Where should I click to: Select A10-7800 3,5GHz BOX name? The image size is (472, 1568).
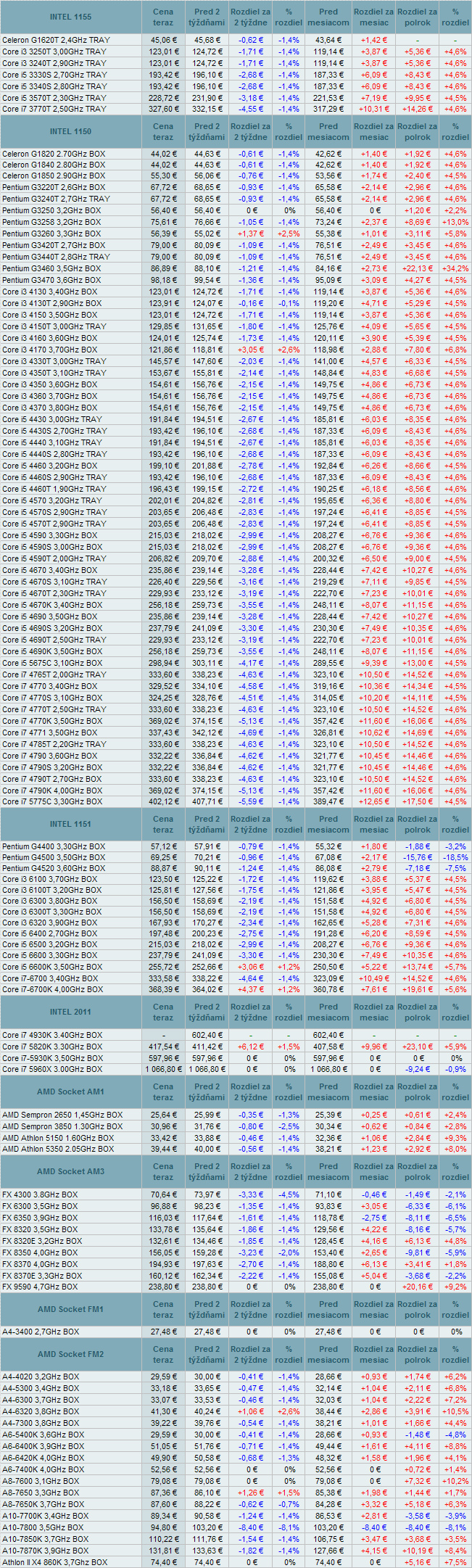[43, 1527]
